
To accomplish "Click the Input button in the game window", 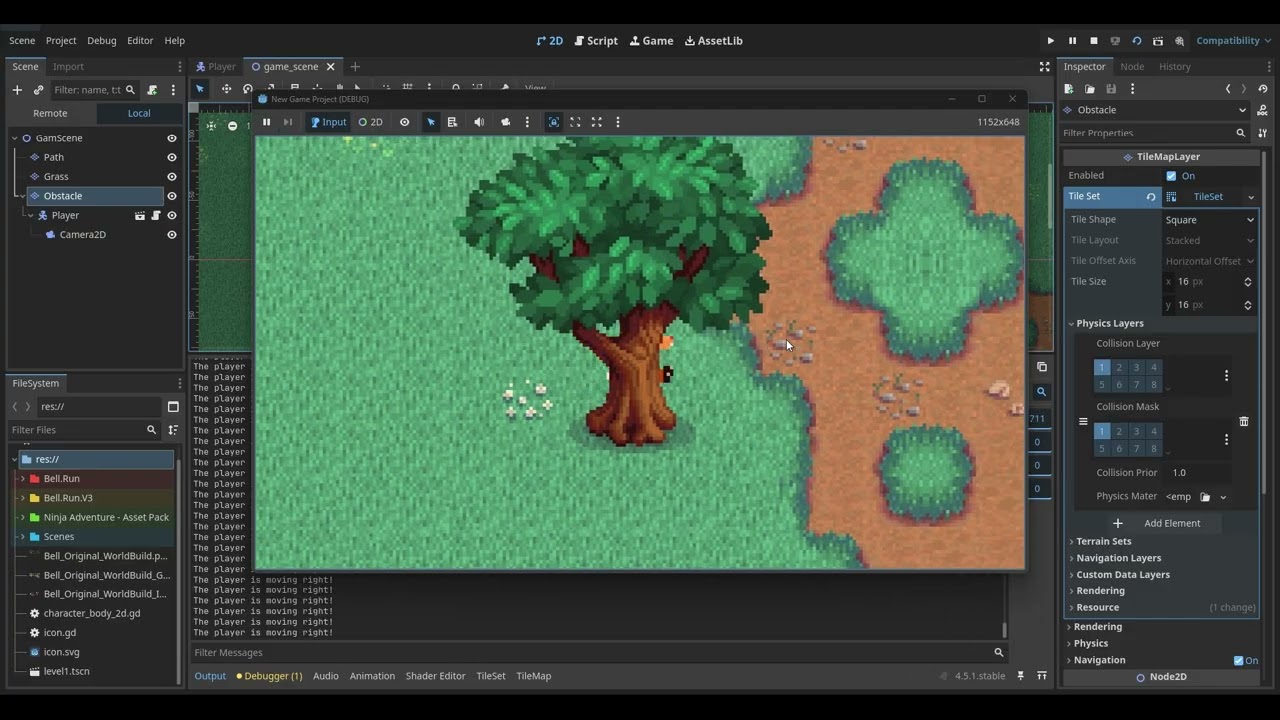I will point(328,122).
